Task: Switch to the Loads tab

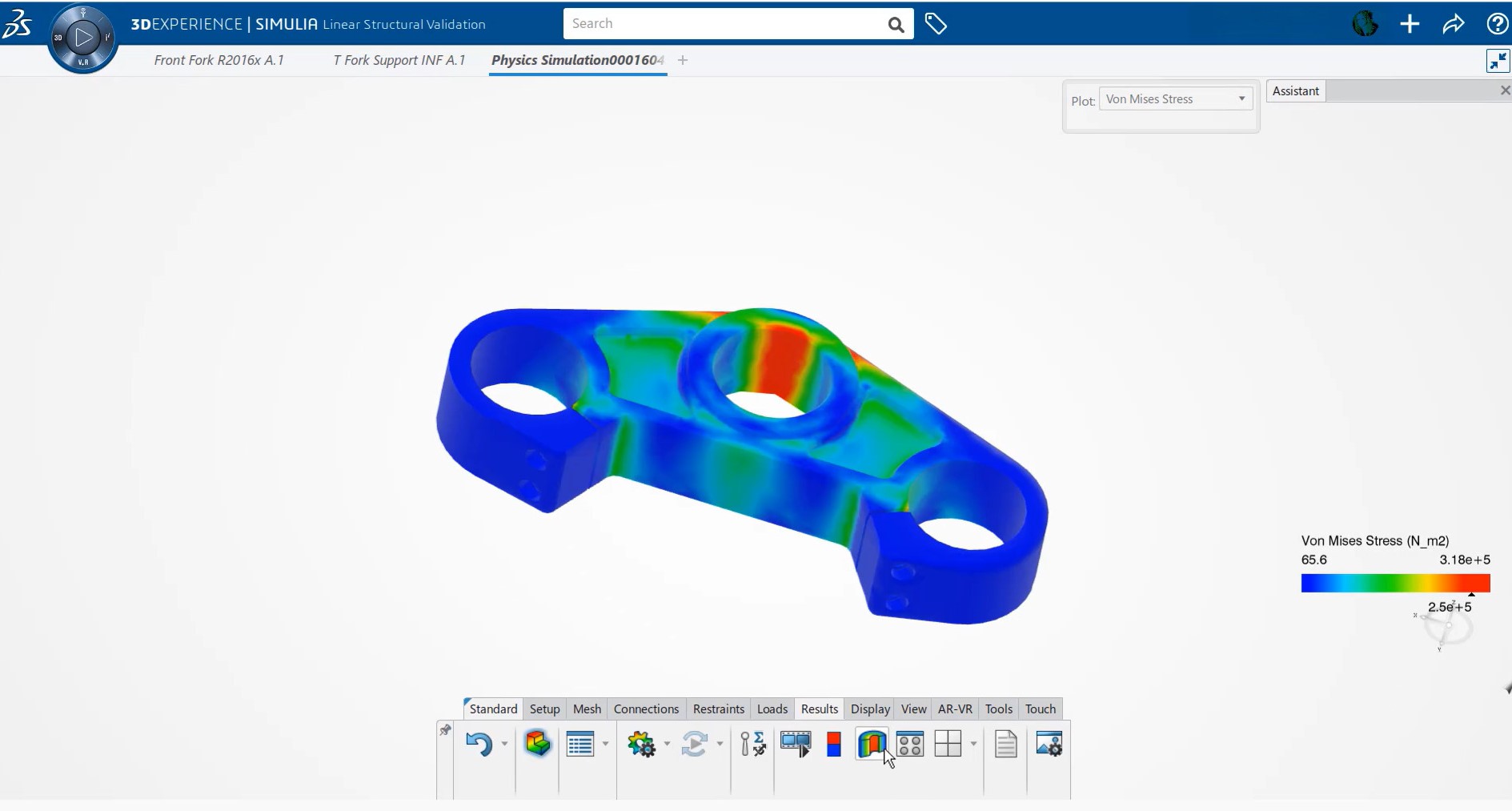Action: coord(772,709)
